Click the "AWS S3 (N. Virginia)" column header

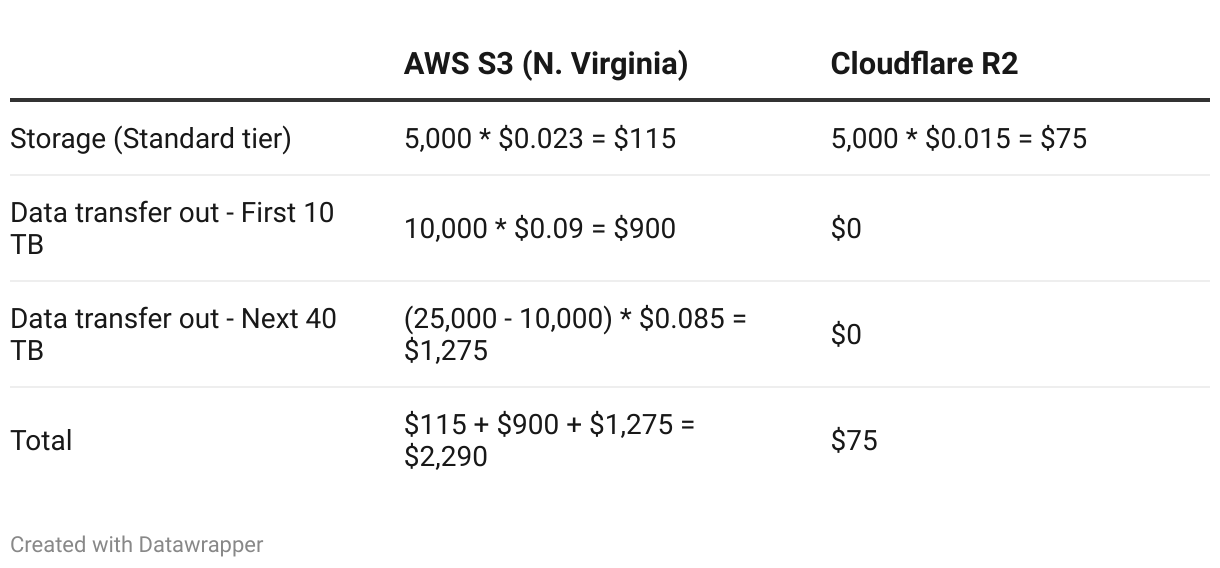545,64
